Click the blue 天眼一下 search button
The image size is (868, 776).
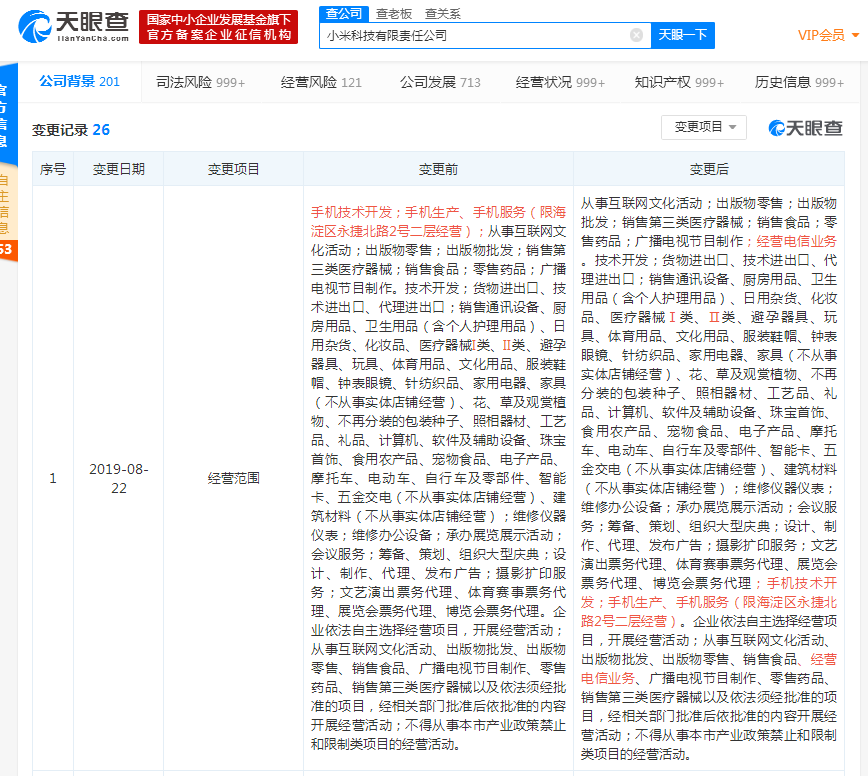coord(683,35)
